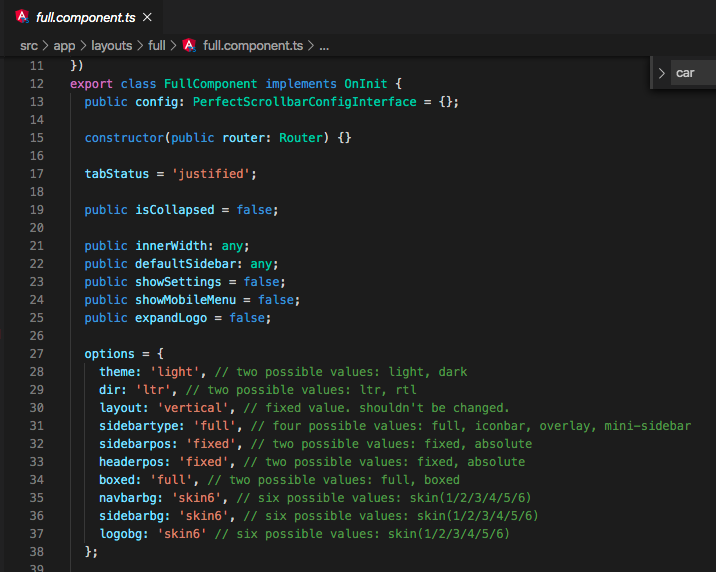Image resolution: width=716 pixels, height=572 pixels.
Task: Click the Angular icon on the editor tab
Action: click(x=21, y=18)
